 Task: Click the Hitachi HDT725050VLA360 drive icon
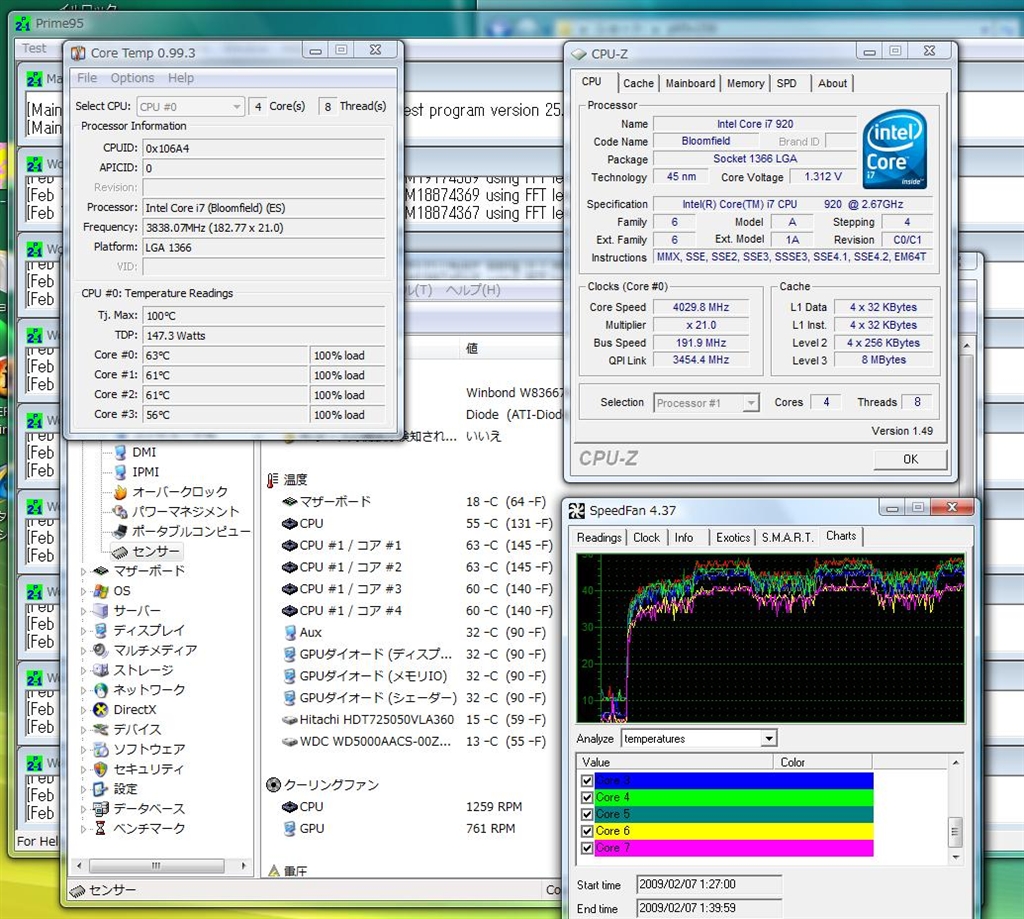point(289,720)
